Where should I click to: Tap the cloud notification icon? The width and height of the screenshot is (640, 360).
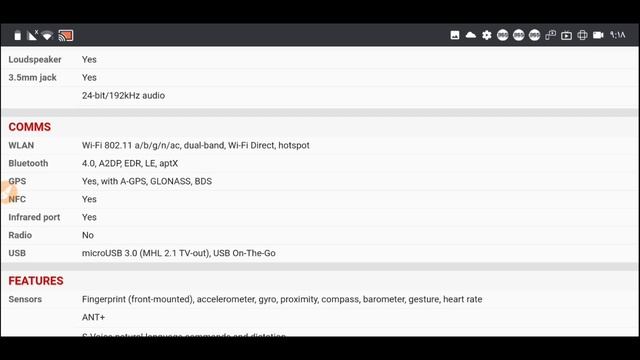pyautogui.click(x=471, y=35)
